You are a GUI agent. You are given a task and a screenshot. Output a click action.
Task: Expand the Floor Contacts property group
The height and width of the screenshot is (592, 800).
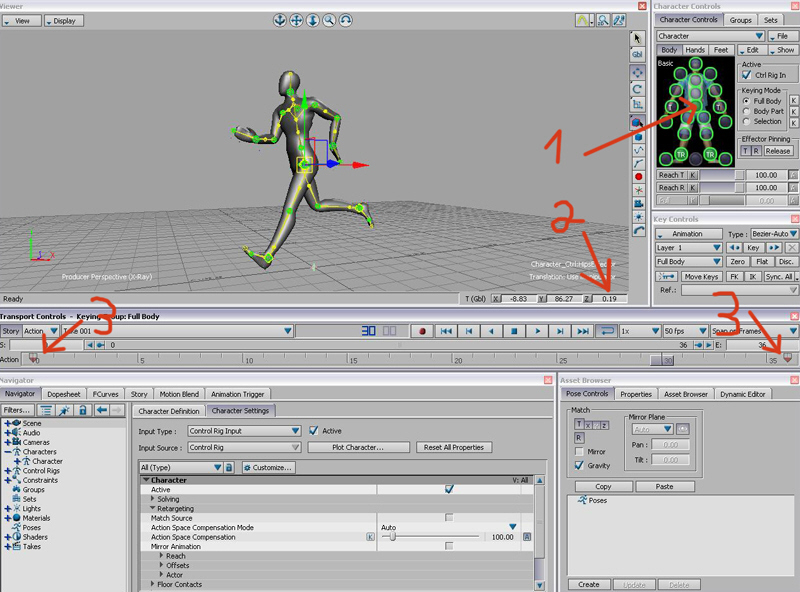click(153, 584)
